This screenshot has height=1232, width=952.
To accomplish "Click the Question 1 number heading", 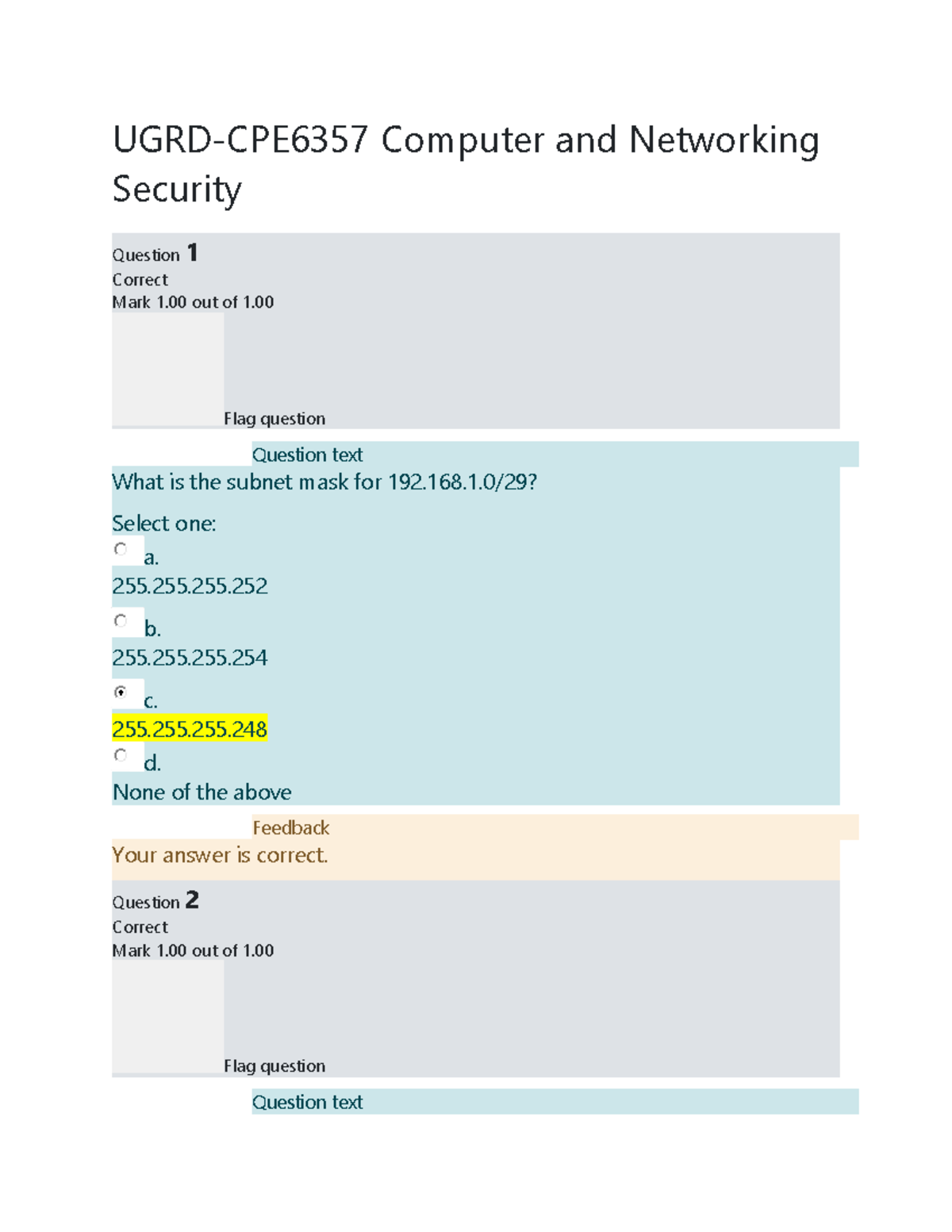I will (155, 254).
